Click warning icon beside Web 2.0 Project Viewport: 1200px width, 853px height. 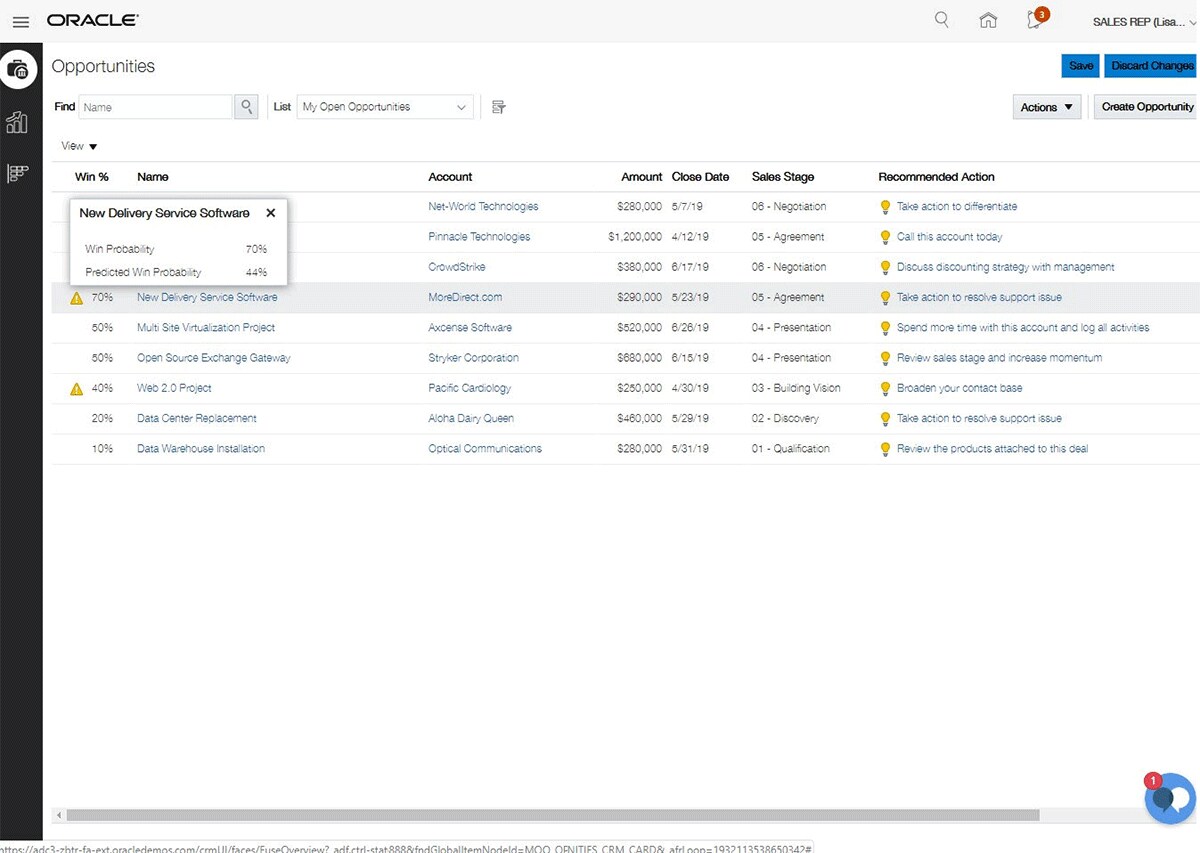click(77, 389)
